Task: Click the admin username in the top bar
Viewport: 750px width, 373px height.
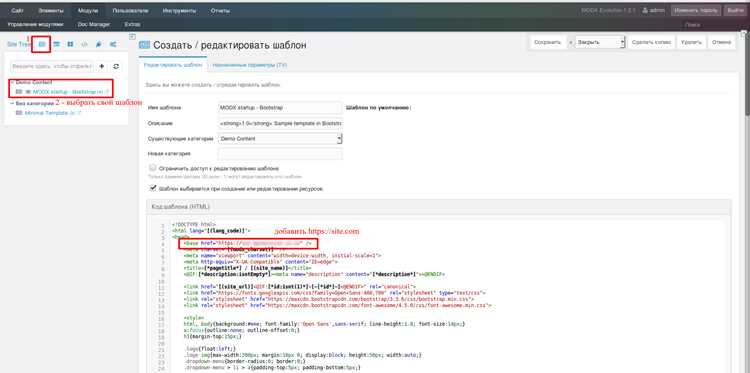Action: coord(658,10)
